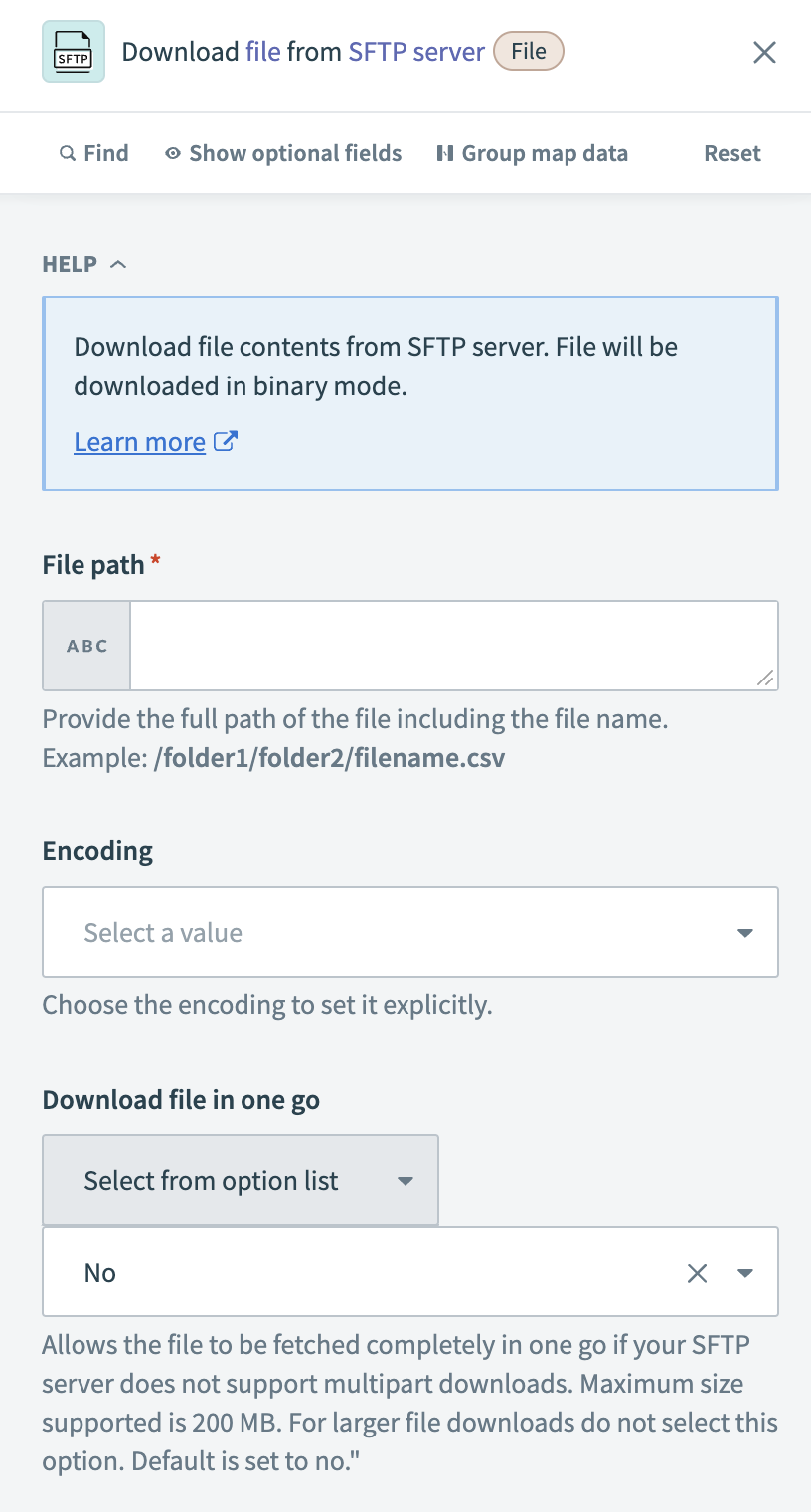Viewport: 811px width, 1512px height.
Task: Click the SFTP app icon in the header
Action: [73, 52]
